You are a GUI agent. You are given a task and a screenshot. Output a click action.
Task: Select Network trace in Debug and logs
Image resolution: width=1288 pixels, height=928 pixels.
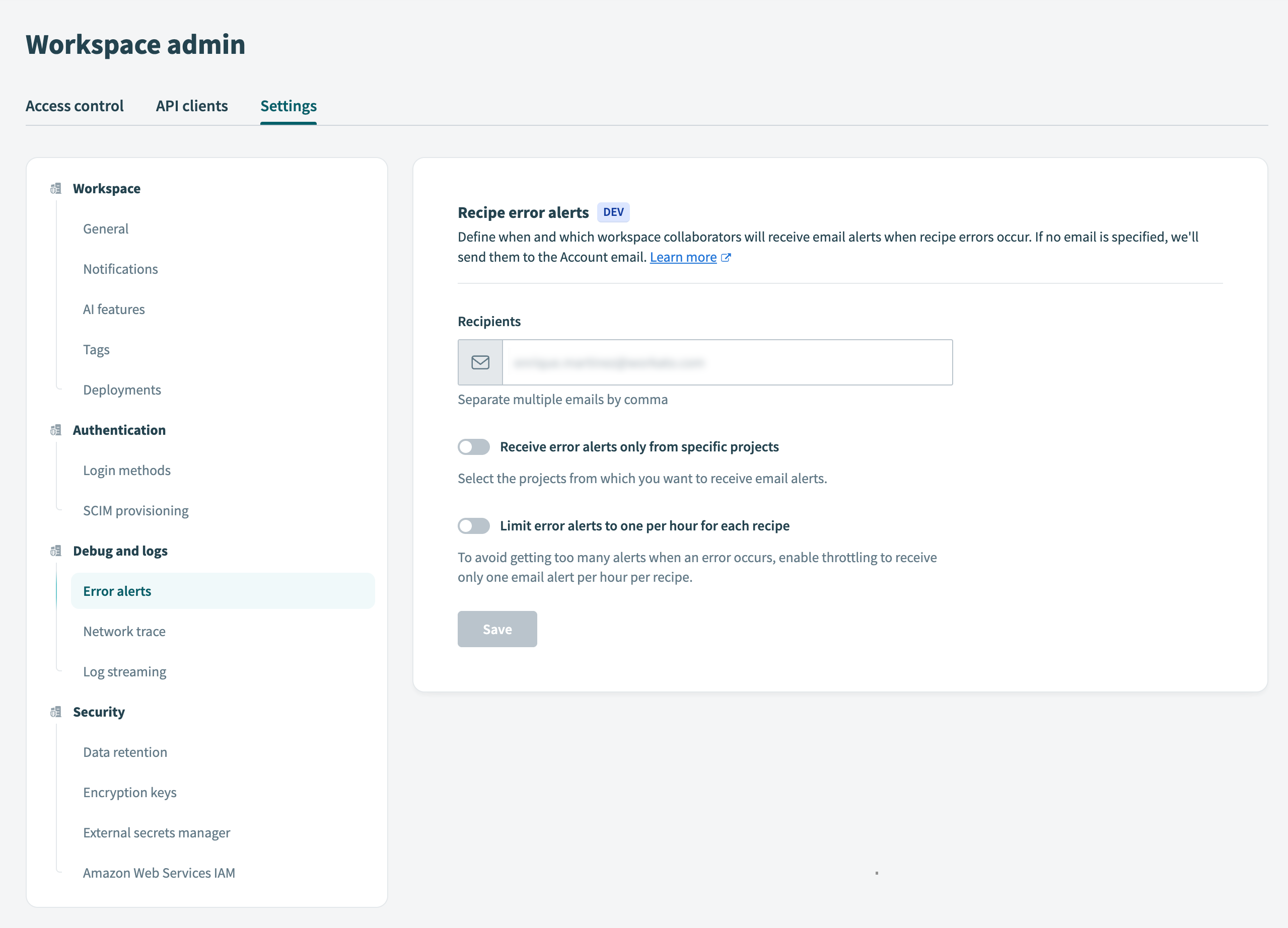pyautogui.click(x=124, y=632)
